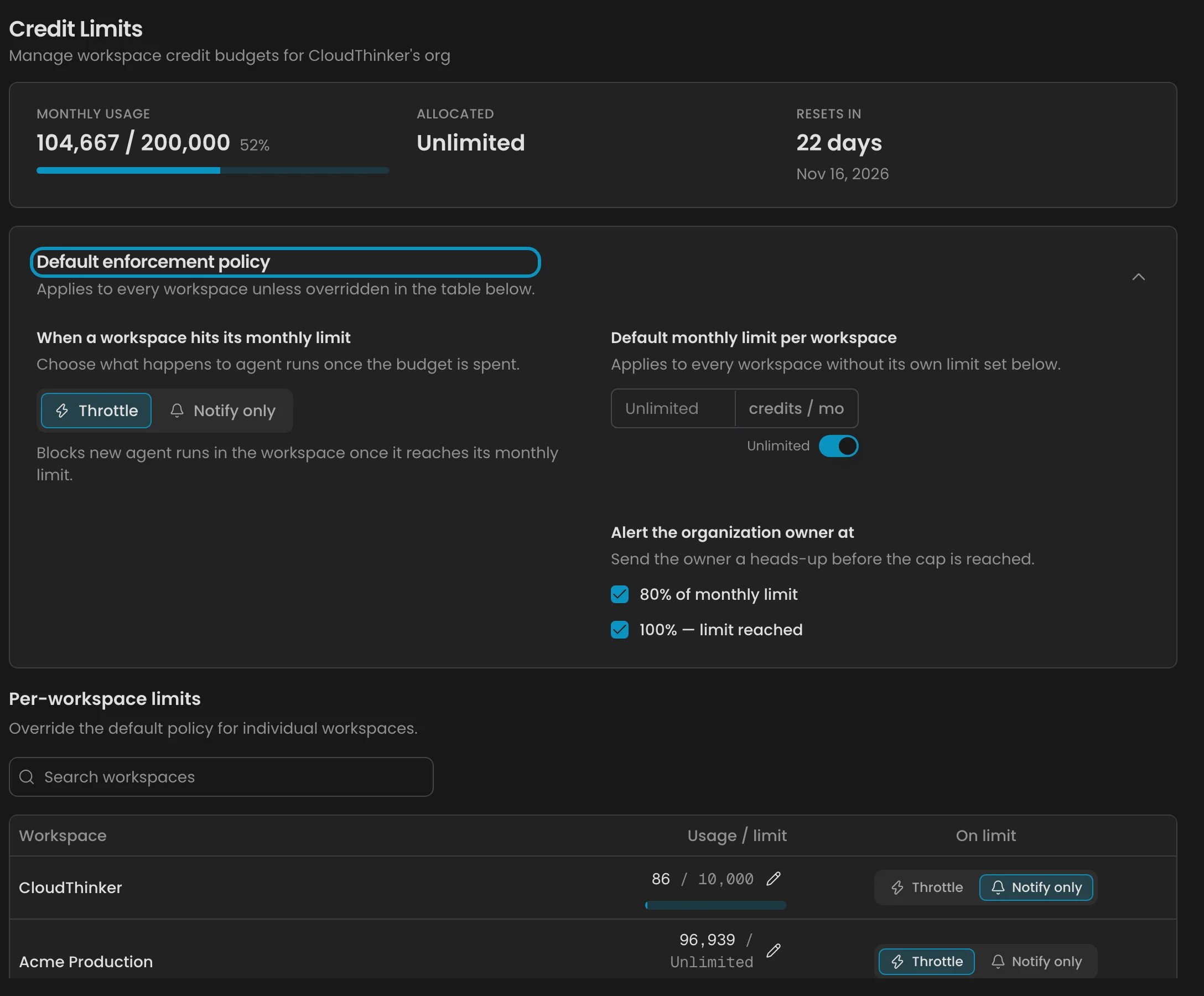Click the CloudThinker workspace name
The image size is (1204, 996).
click(x=70, y=887)
